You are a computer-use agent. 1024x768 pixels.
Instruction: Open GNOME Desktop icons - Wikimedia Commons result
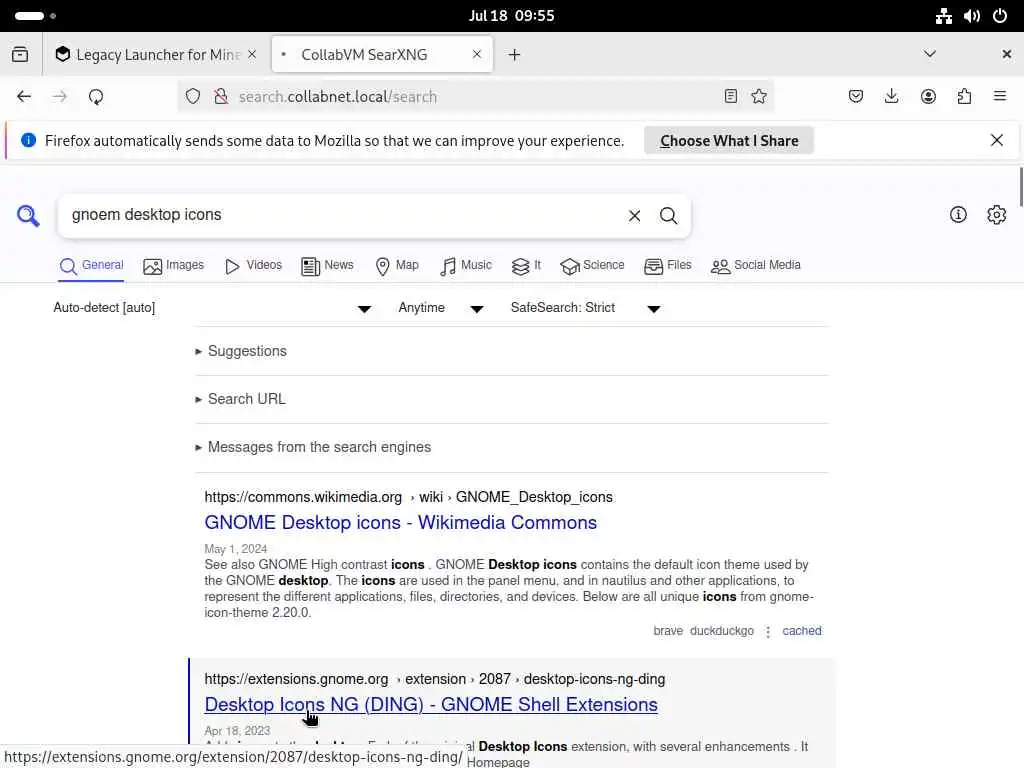coord(400,522)
